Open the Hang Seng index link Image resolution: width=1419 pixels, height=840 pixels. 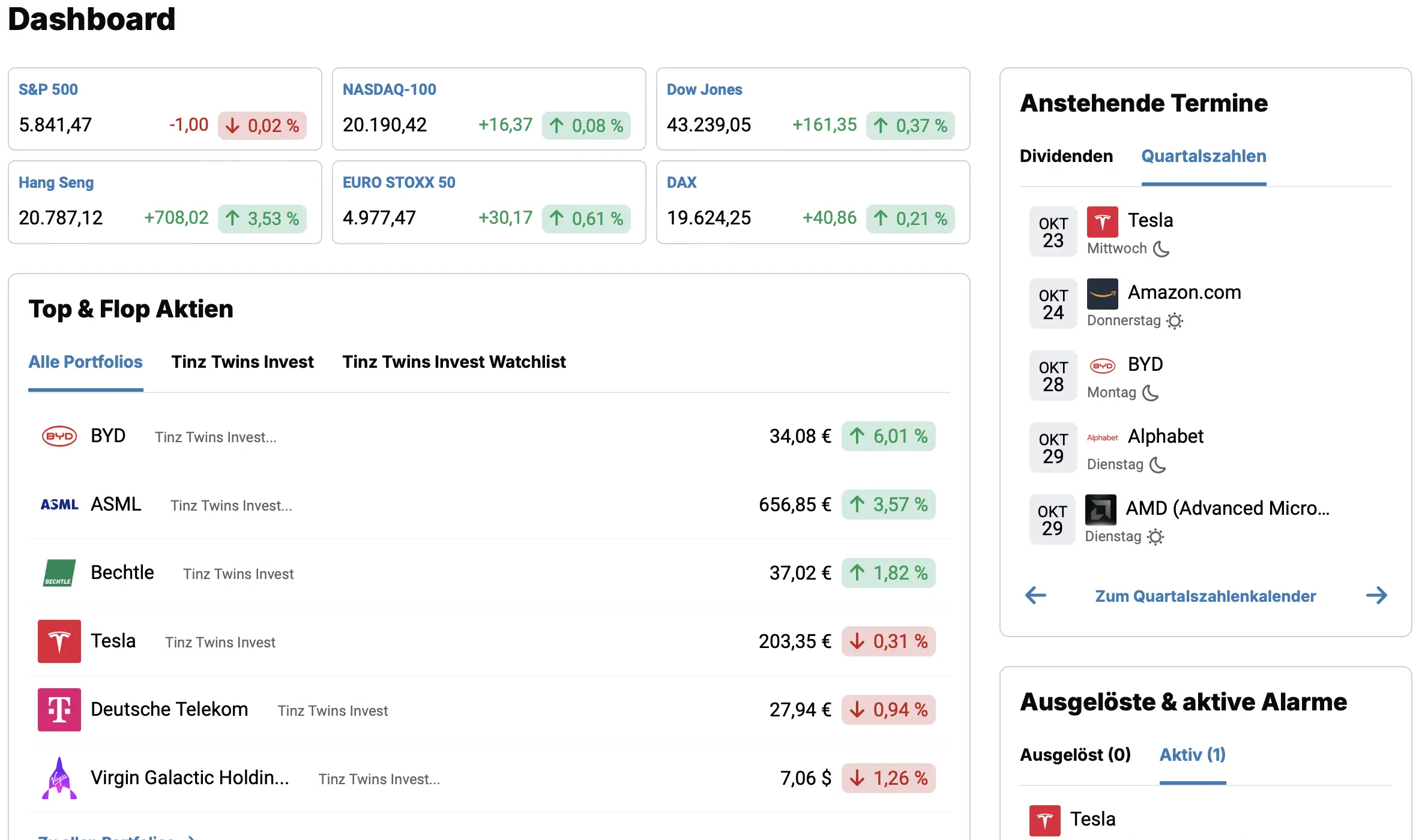(x=56, y=182)
